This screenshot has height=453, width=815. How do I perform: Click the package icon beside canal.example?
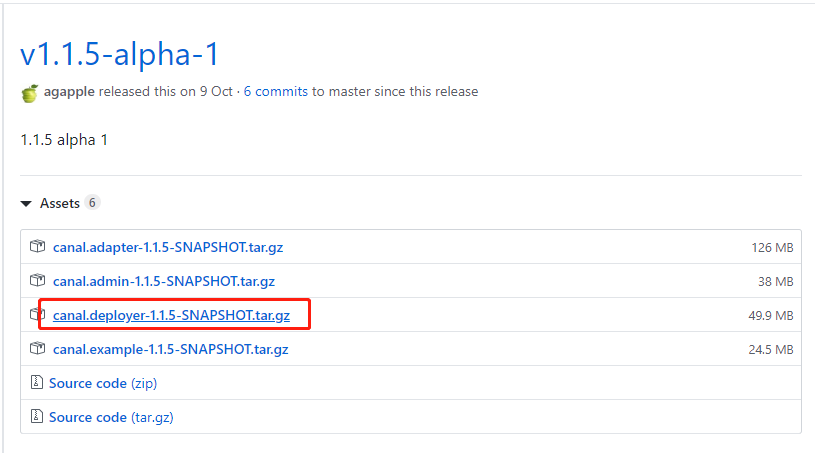pos(37,348)
